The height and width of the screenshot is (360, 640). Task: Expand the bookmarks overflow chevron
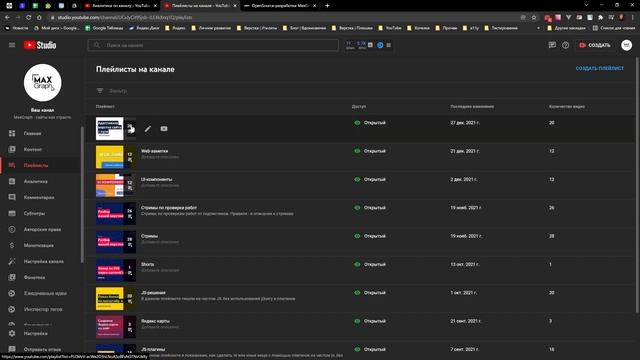pos(538,28)
